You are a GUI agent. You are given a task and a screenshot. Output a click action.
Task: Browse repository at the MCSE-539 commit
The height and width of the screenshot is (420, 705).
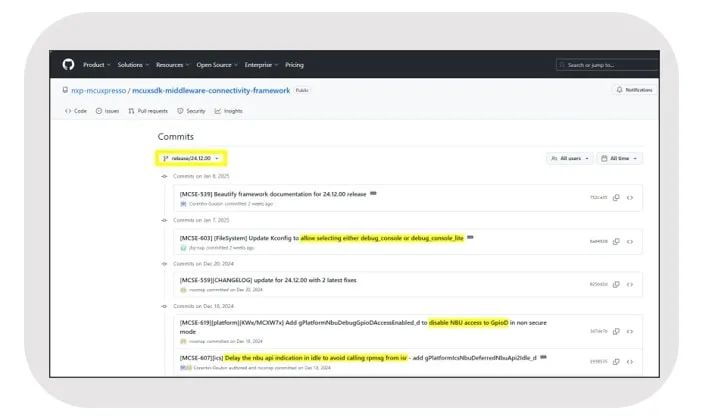click(x=630, y=197)
